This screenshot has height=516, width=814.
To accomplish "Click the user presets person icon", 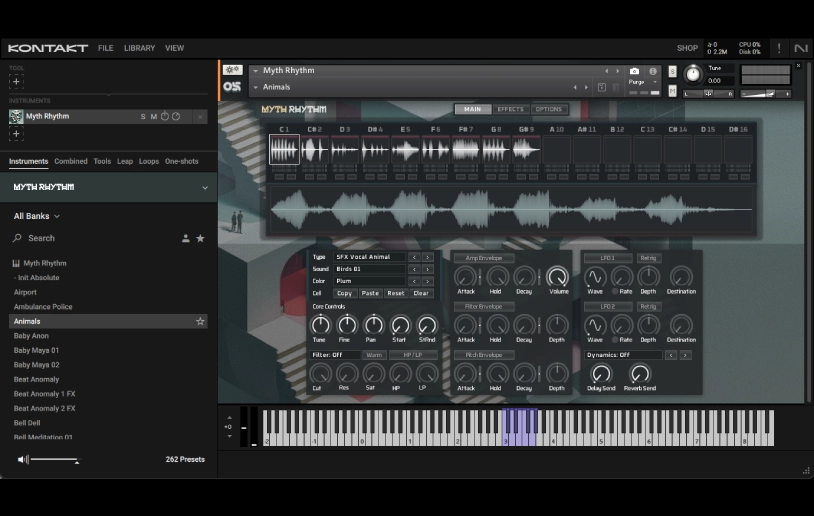I will (185, 238).
